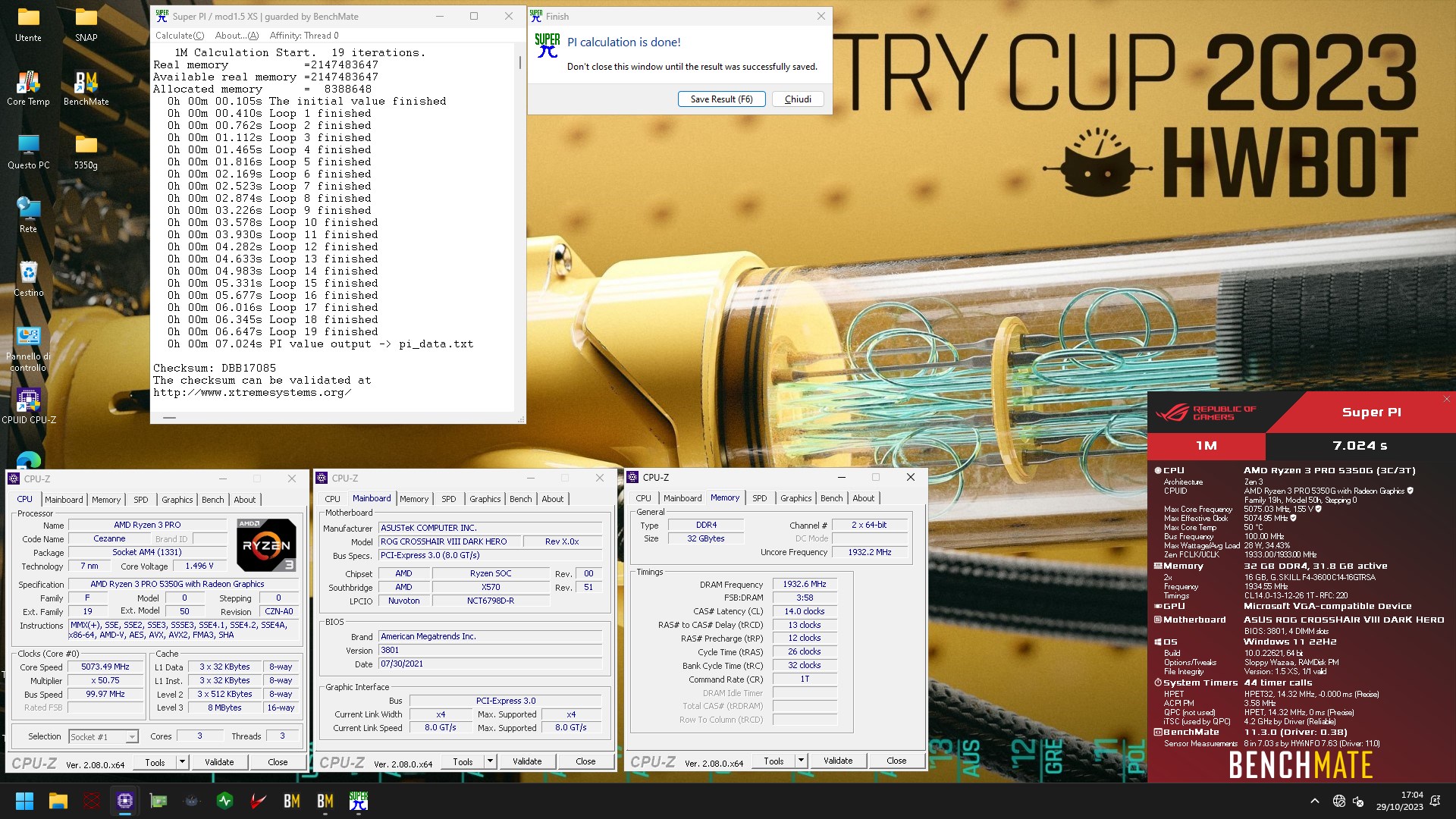Viewport: 1456px width, 819px height.
Task: Open Bench tab in left CPU-Z window
Action: click(x=213, y=500)
